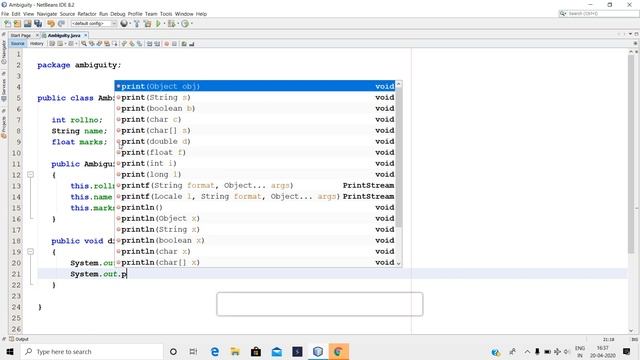Open the browser globe dropdown arrow
The height and width of the screenshot is (360, 640).
pos(130,24)
